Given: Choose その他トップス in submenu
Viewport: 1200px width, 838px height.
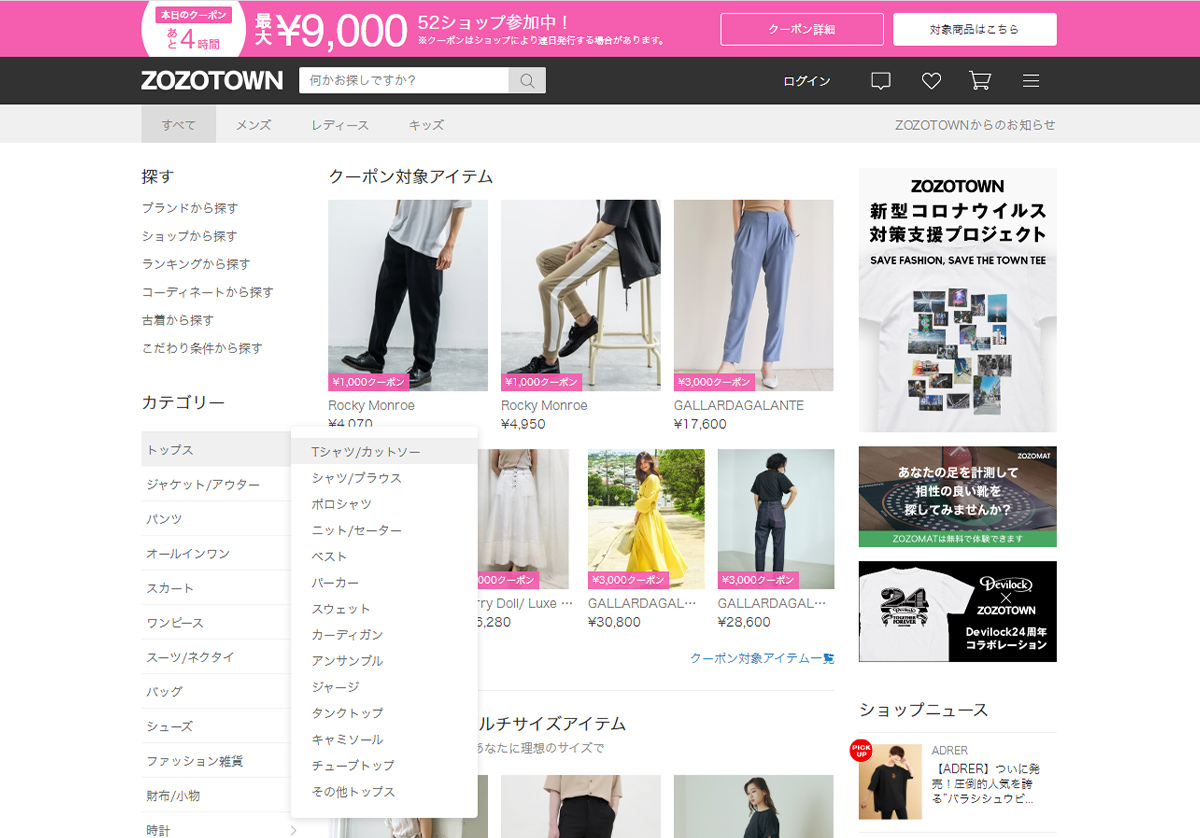Looking at the screenshot, I should click(385, 792).
